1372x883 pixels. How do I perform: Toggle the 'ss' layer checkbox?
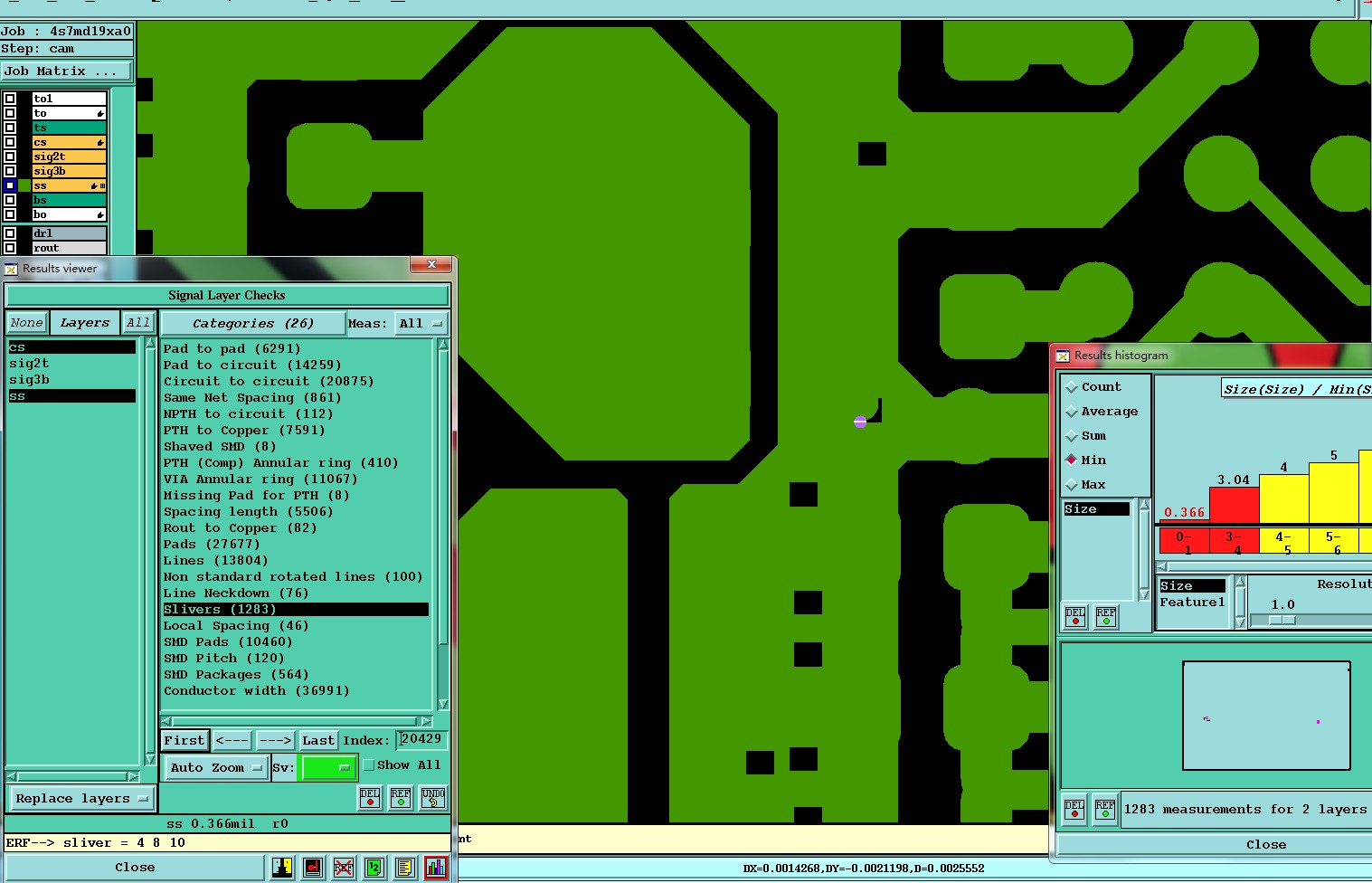point(10,185)
